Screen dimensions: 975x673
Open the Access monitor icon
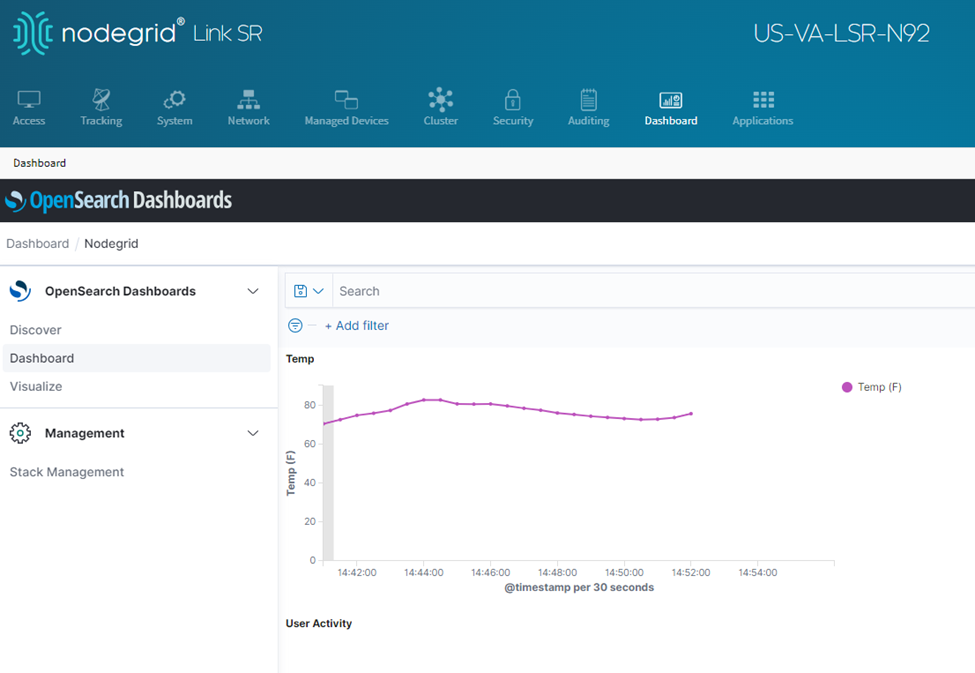[x=29, y=99]
